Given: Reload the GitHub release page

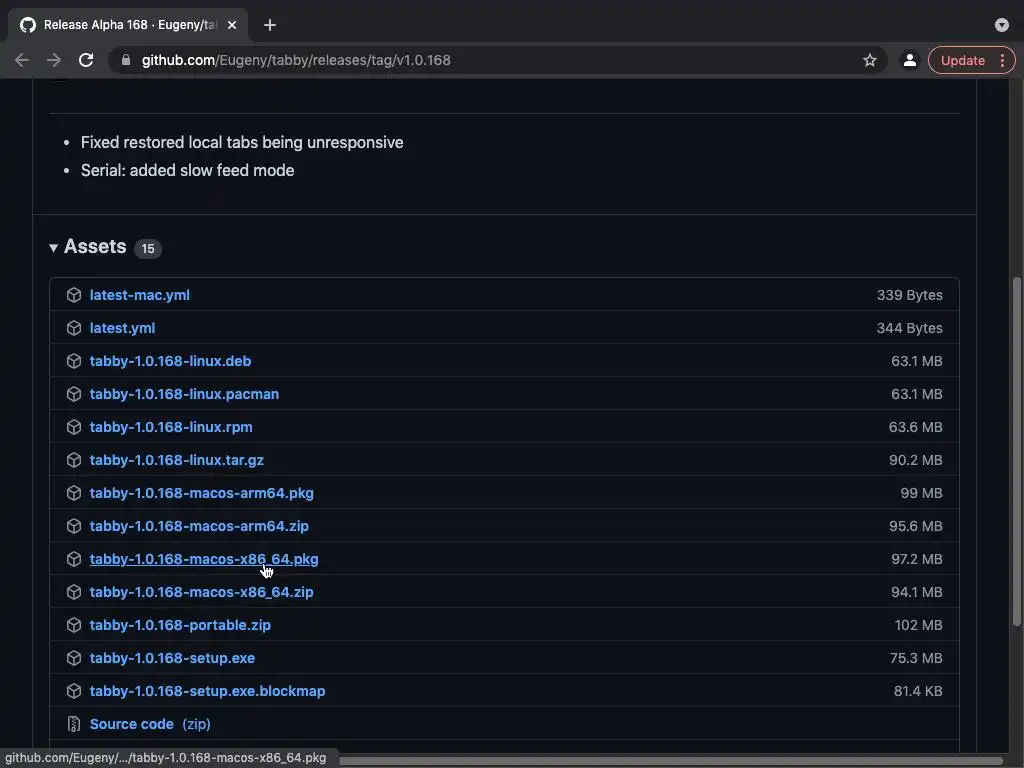Looking at the screenshot, I should pyautogui.click(x=86, y=60).
